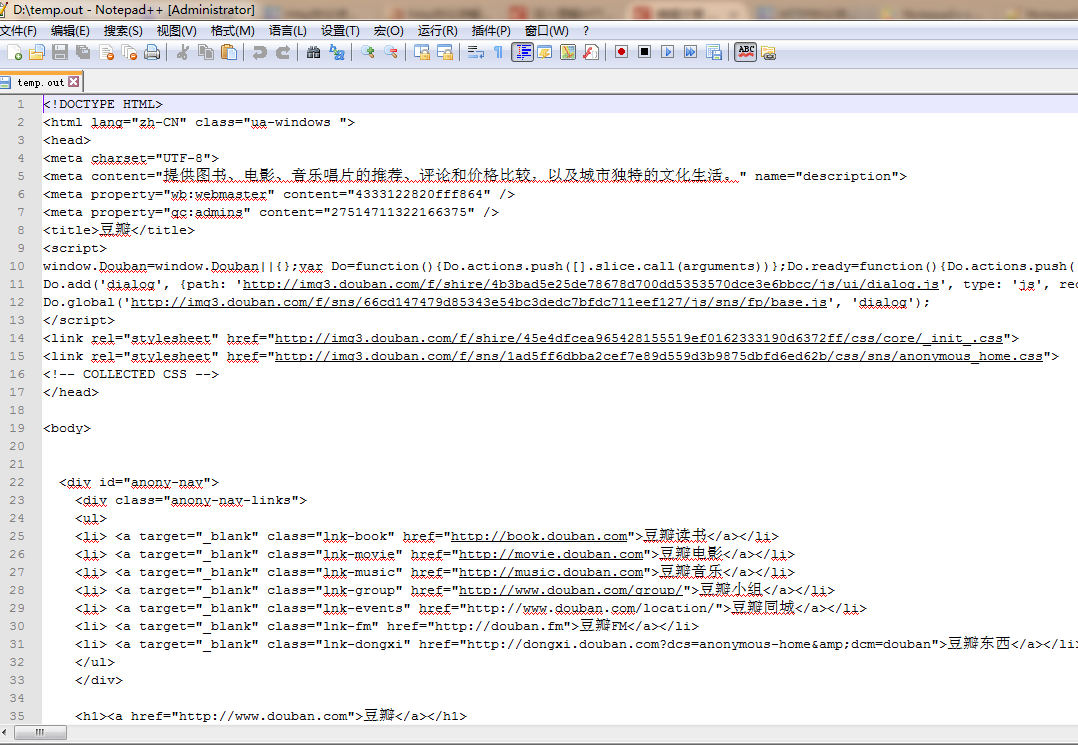Image resolution: width=1078 pixels, height=745 pixels.
Task: Zoom out using the magnifier minus icon
Action: tap(390, 52)
